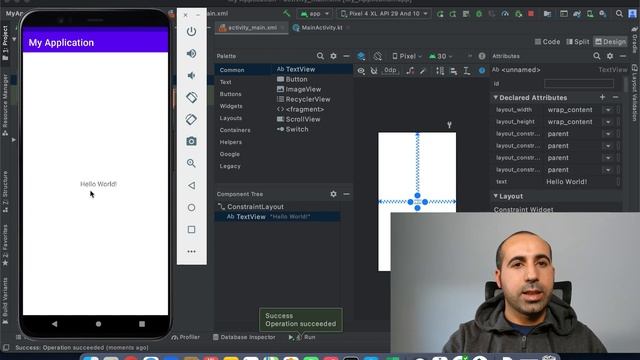Viewport: 640px width, 360px height.
Task: Add declared attribute with plus icon
Action: coord(602,97)
